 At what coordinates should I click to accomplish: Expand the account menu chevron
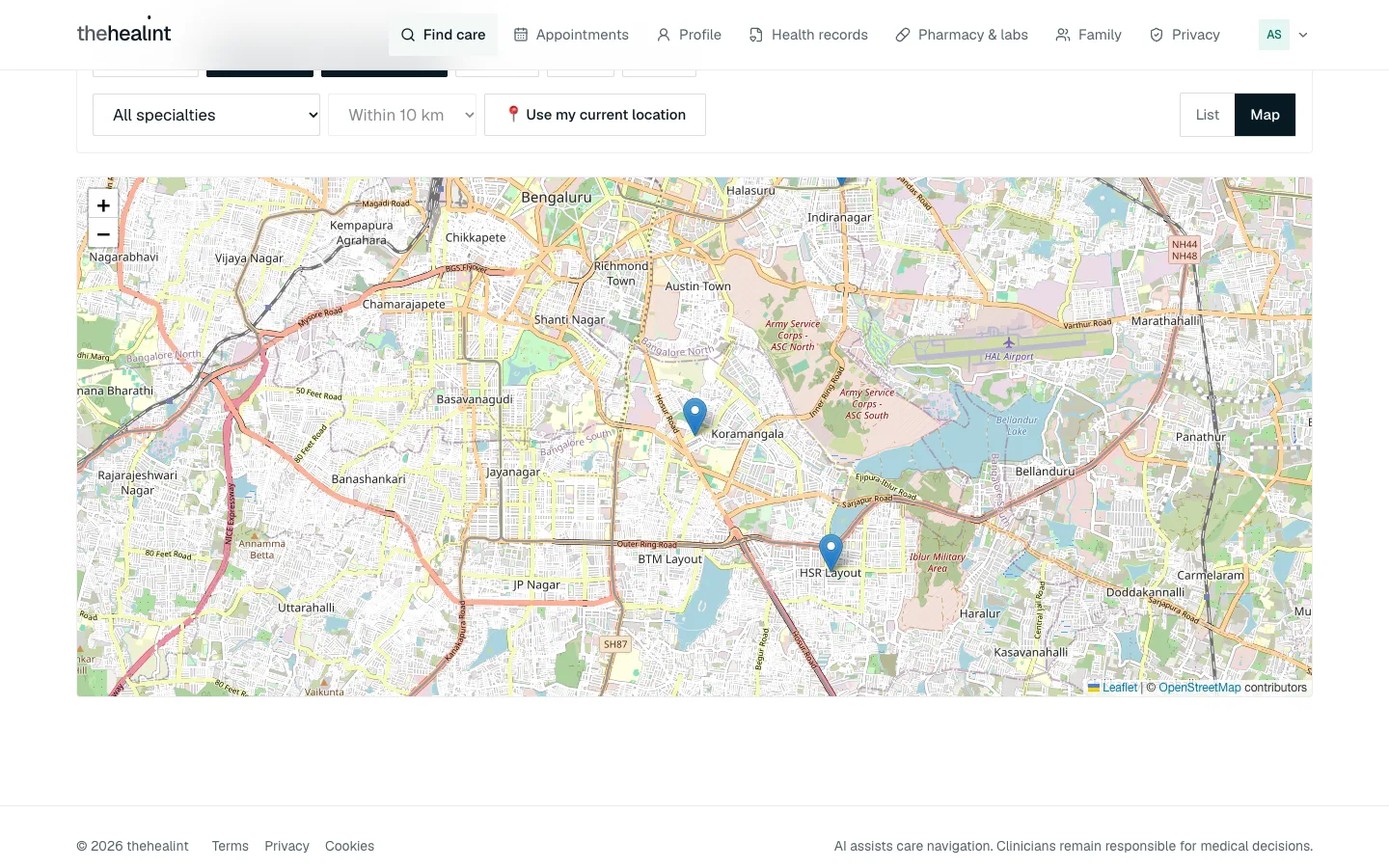tap(1303, 35)
